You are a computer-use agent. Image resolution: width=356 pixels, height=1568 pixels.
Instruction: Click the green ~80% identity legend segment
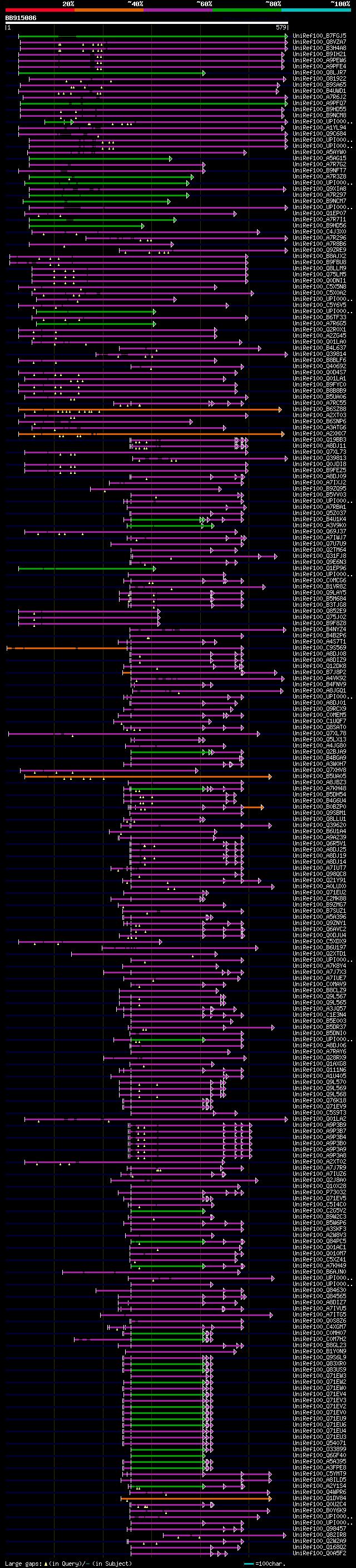tap(247, 10)
